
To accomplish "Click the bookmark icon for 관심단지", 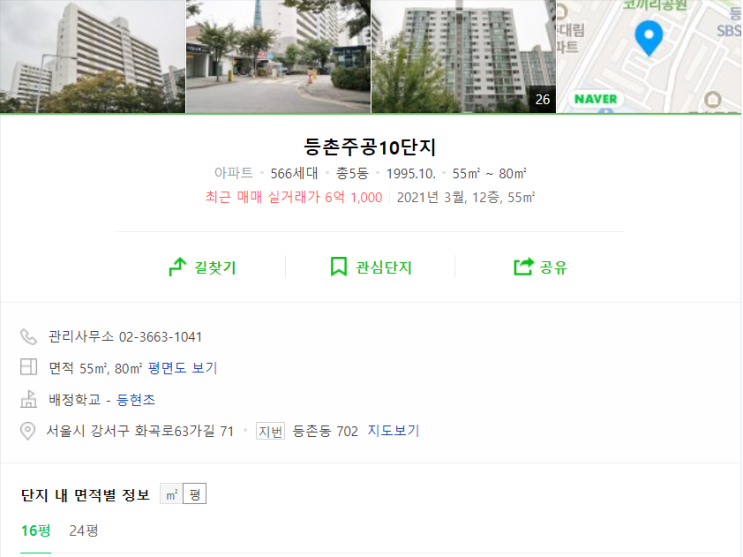I will tap(338, 266).
